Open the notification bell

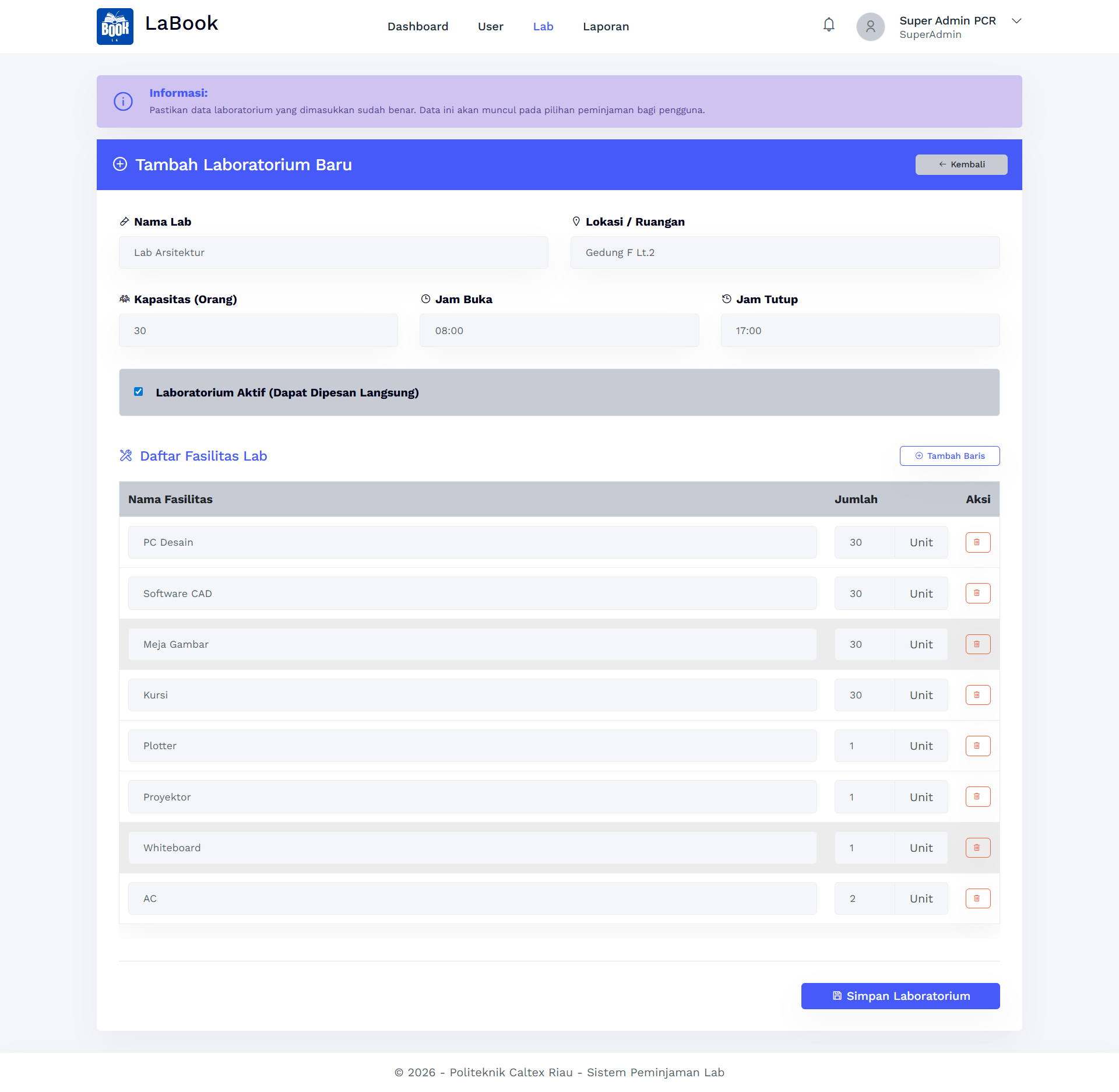tap(829, 24)
